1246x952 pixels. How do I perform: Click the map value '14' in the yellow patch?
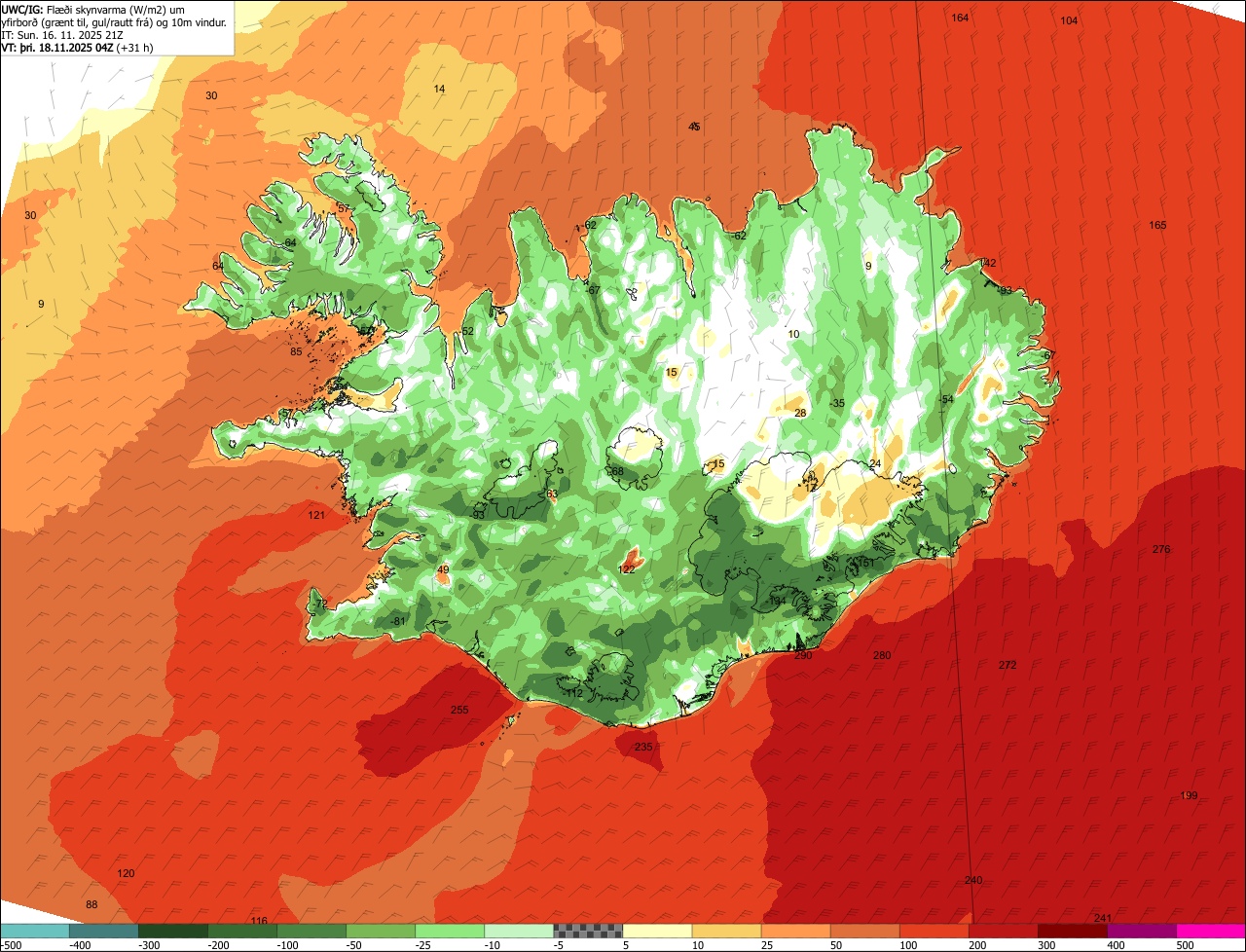pos(439,90)
